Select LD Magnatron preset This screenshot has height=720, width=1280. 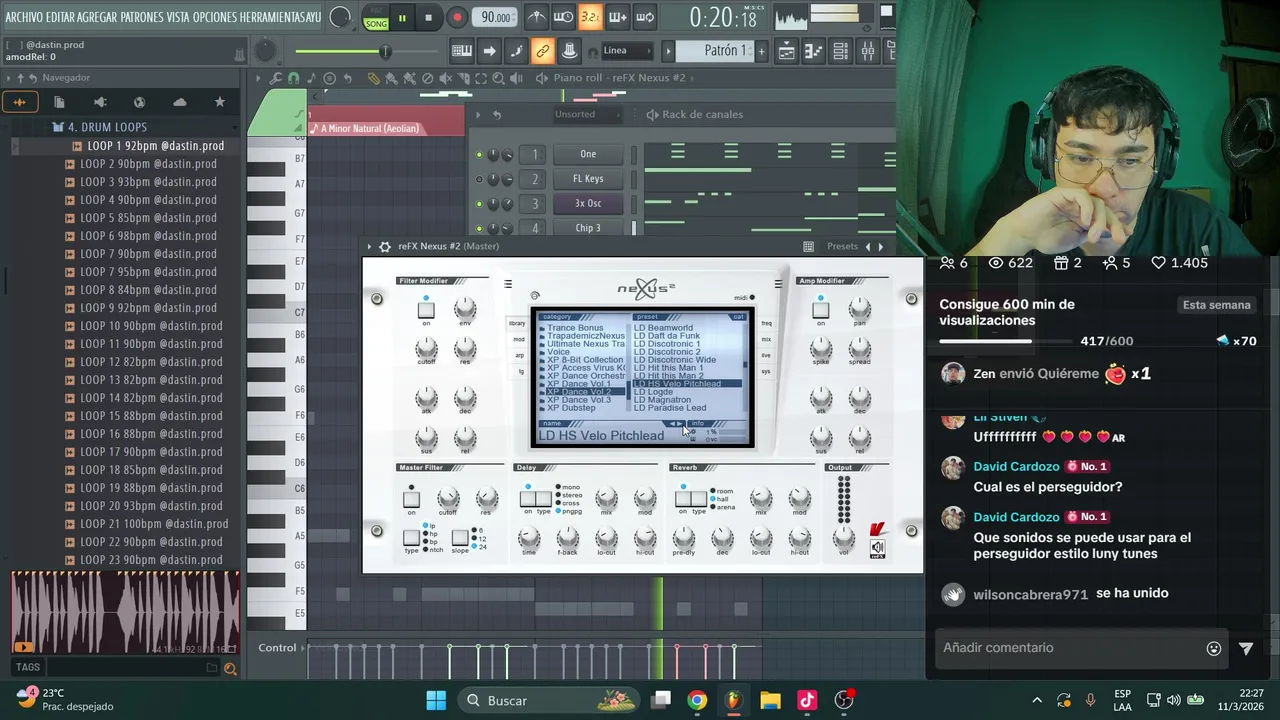pos(662,400)
